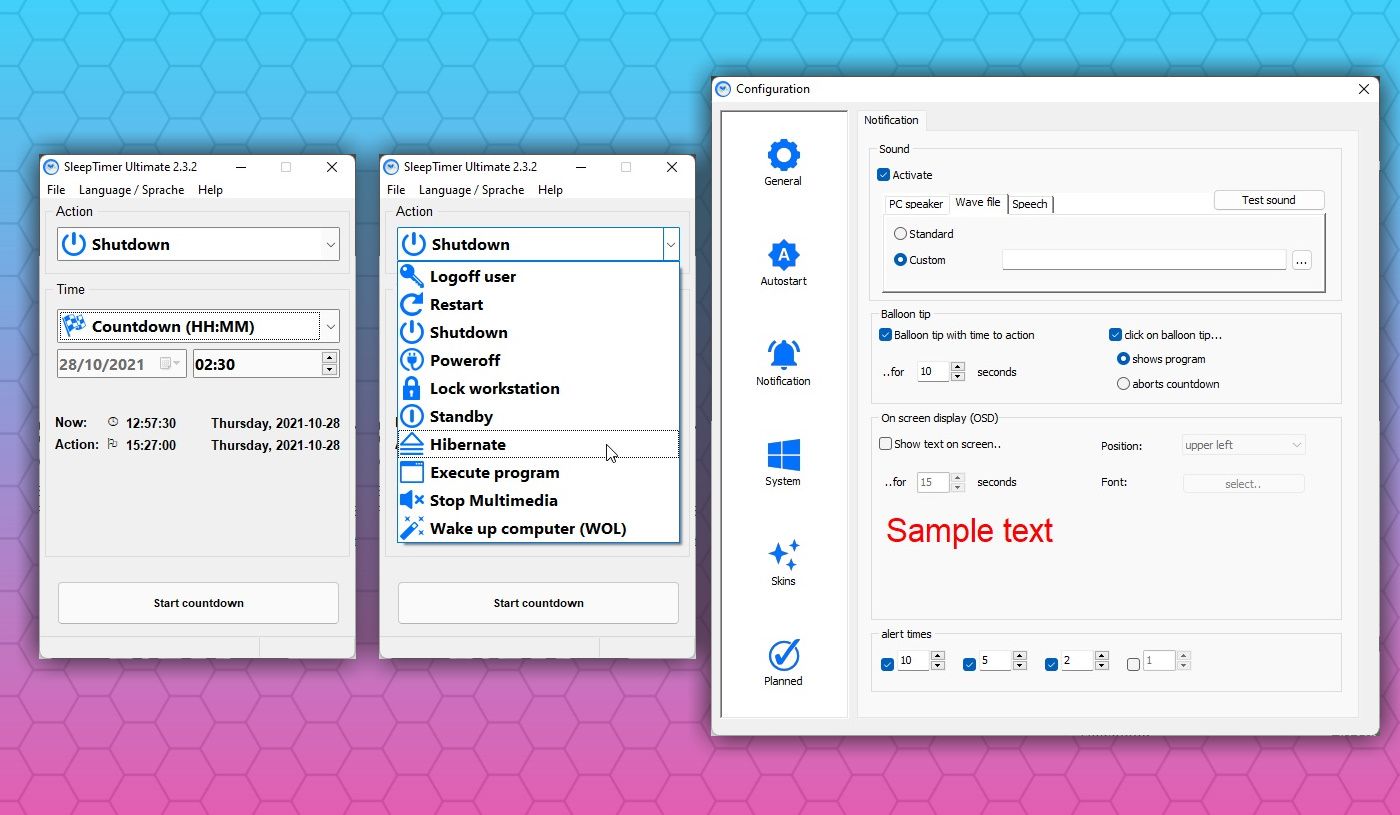The height and width of the screenshot is (815, 1400).
Task: Click the flag icon beside the Action time
Action: [112, 445]
